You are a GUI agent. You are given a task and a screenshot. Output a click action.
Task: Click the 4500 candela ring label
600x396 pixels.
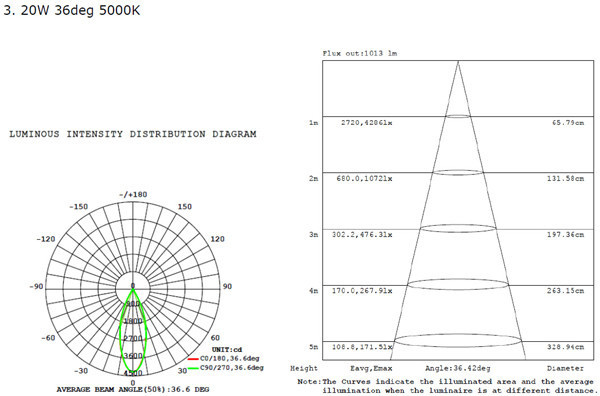pyautogui.click(x=133, y=373)
